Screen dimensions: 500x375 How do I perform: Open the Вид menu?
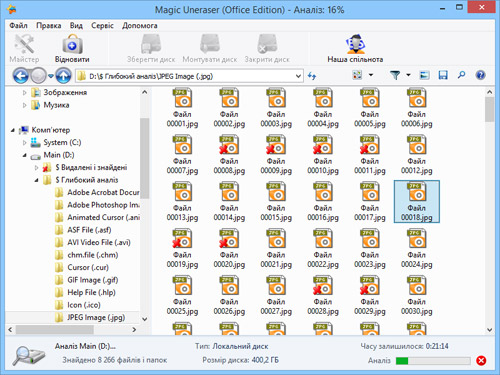(x=76, y=26)
